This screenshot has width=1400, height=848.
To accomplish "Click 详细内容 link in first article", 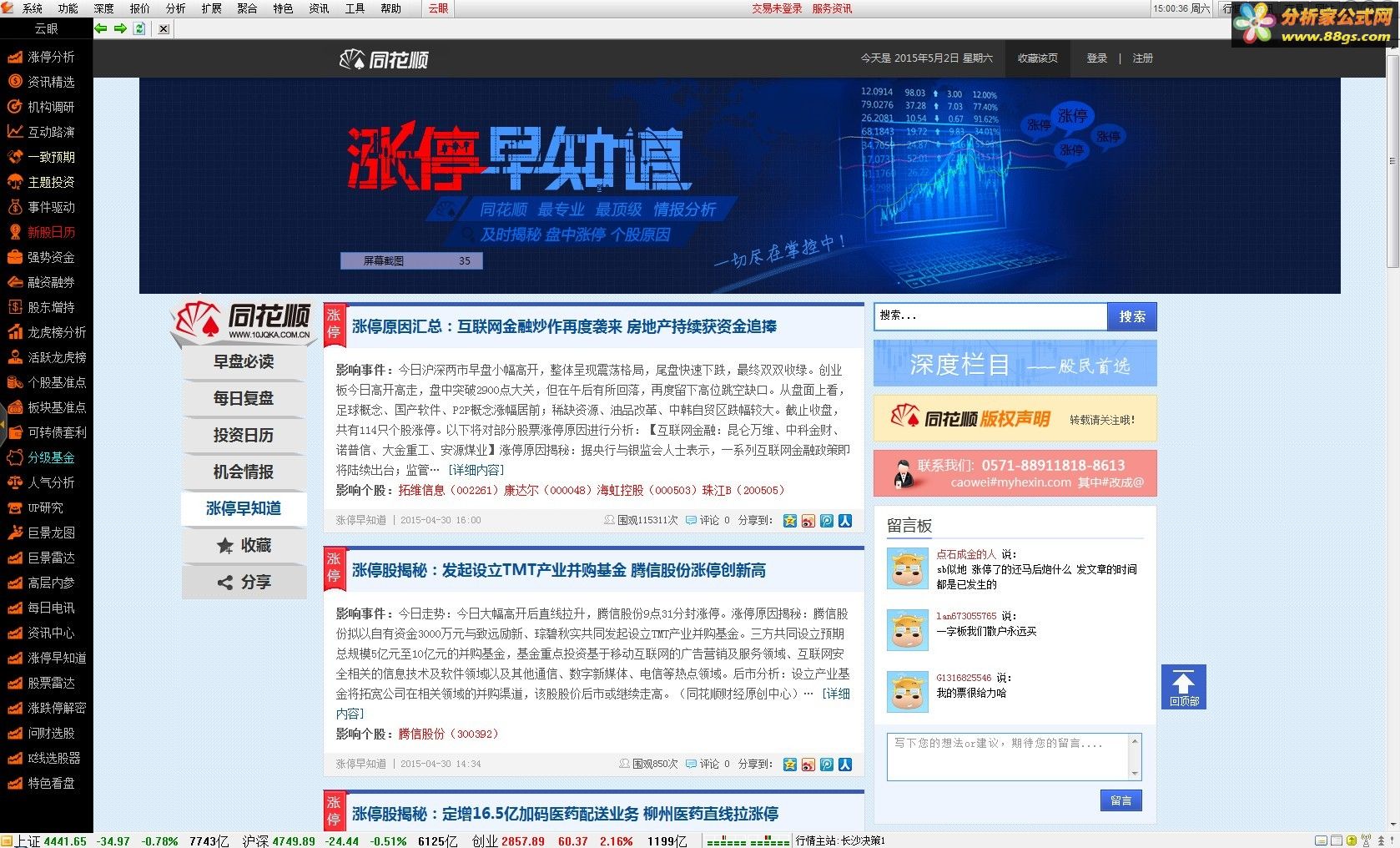I will pyautogui.click(x=476, y=470).
